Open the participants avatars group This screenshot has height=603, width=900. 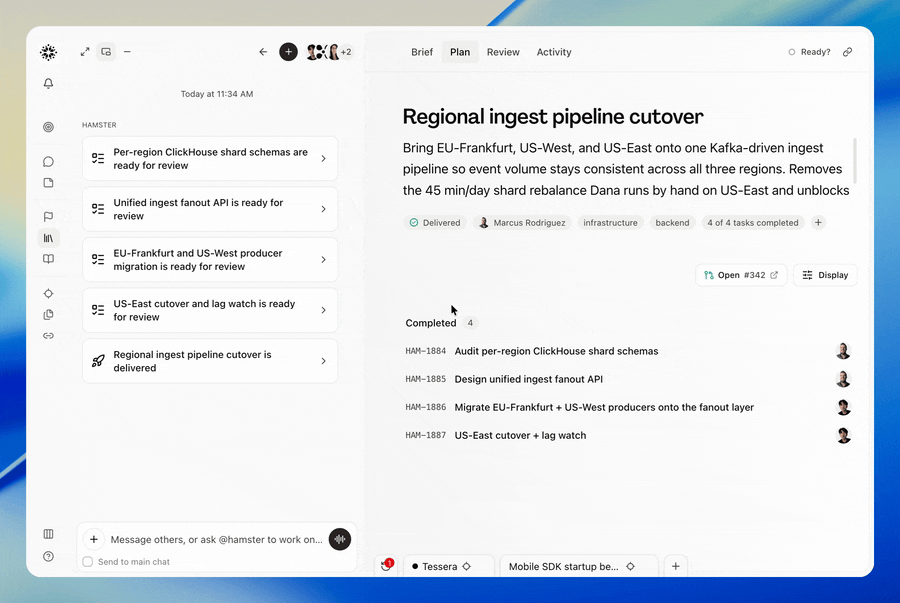point(329,52)
